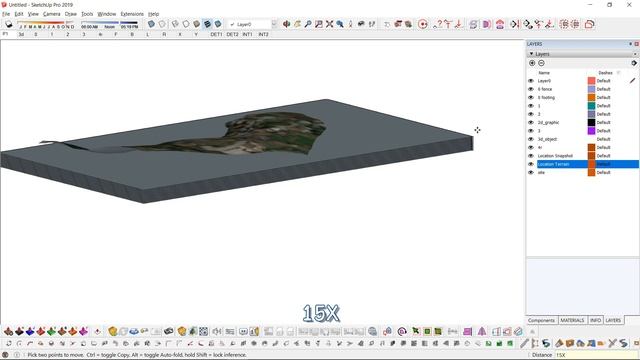640x360 pixels.
Task: Open the Layer0 layer dropdown in toolbar
Action: 274,24
